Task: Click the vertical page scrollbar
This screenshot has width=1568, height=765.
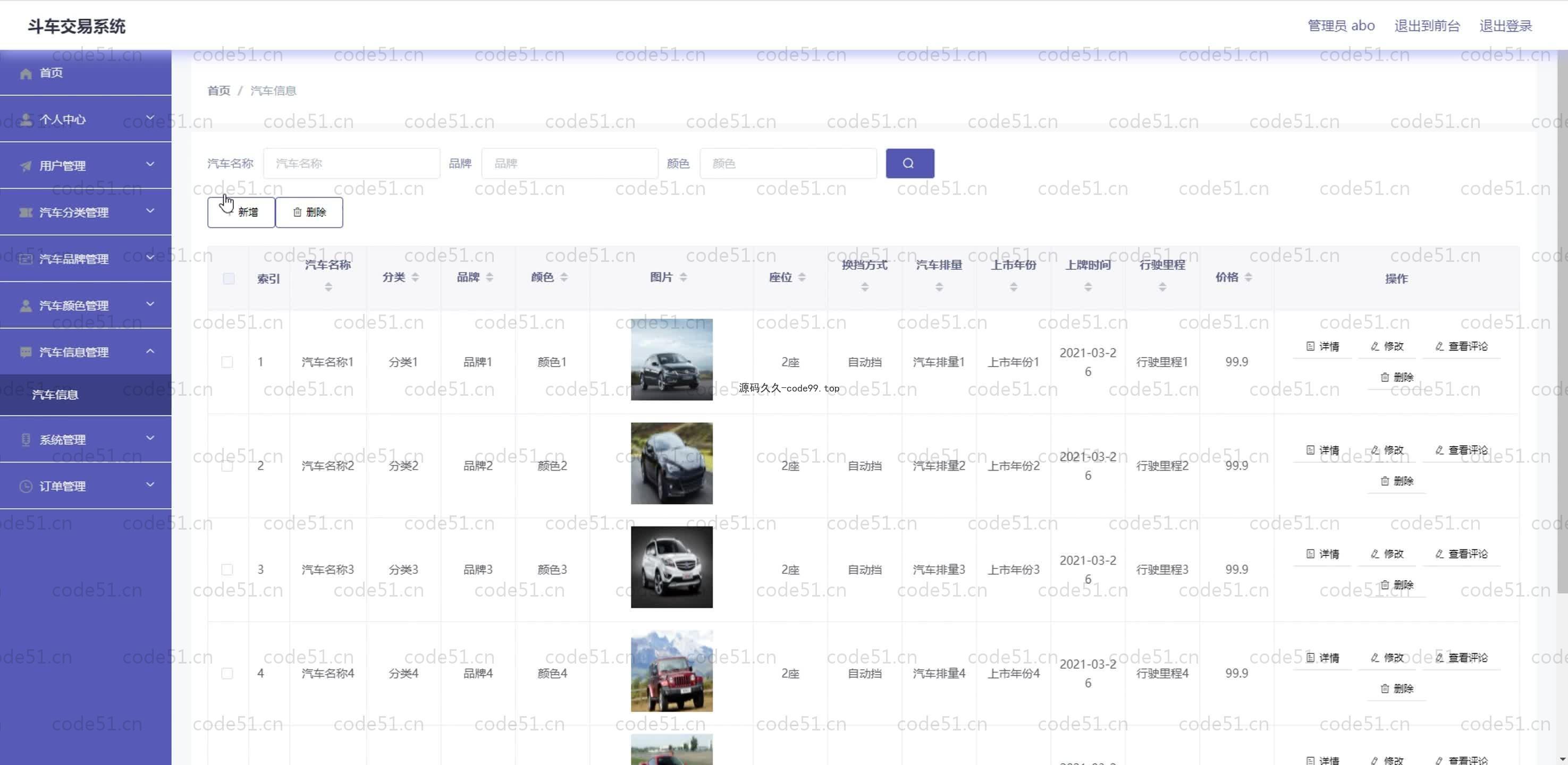Action: click(1563, 322)
